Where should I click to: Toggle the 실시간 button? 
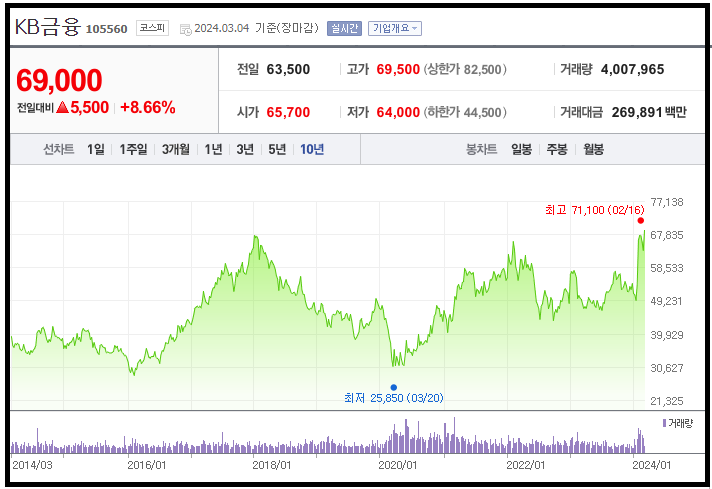[344, 28]
